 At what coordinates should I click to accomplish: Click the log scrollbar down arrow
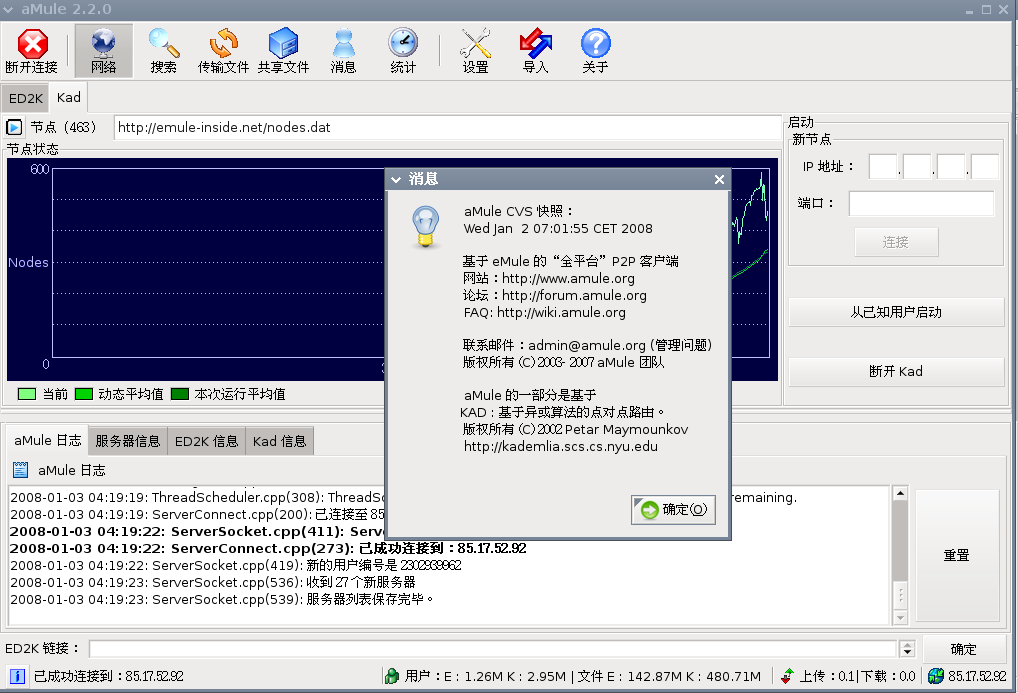pyautogui.click(x=900, y=617)
